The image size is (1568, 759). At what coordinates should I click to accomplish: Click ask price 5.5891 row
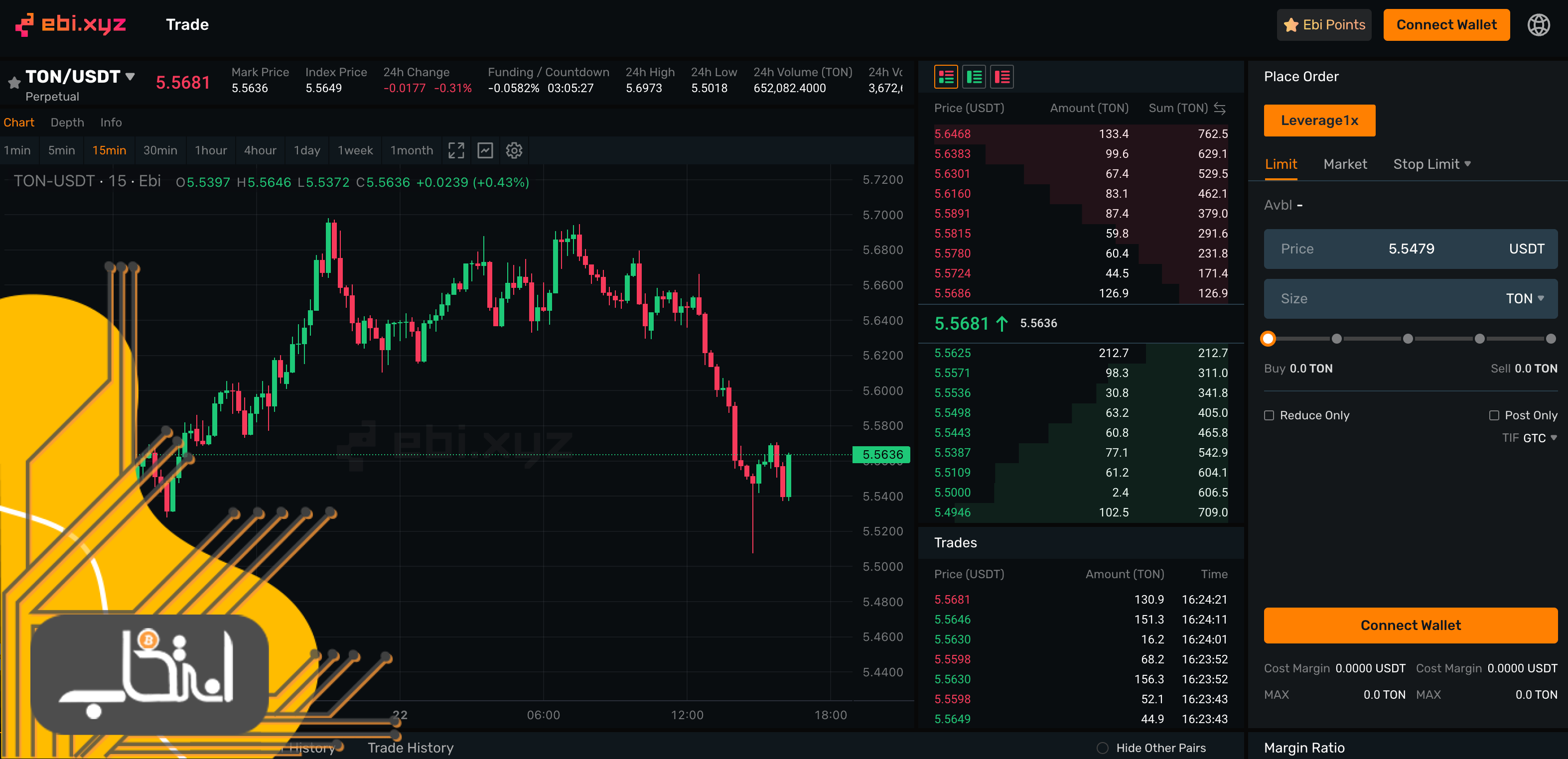tap(1080, 214)
